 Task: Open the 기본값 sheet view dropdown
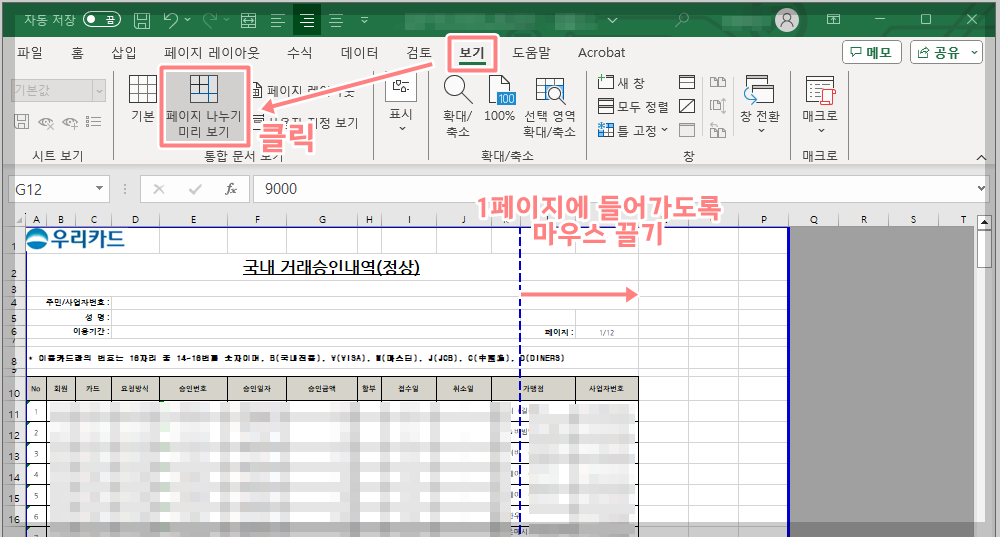(99, 91)
